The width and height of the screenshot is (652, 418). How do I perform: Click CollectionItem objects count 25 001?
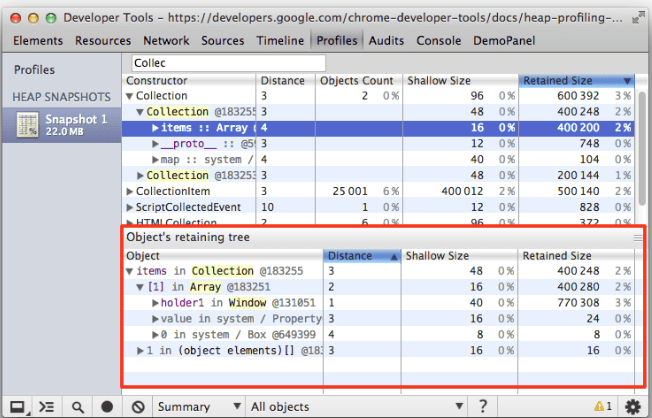350,191
